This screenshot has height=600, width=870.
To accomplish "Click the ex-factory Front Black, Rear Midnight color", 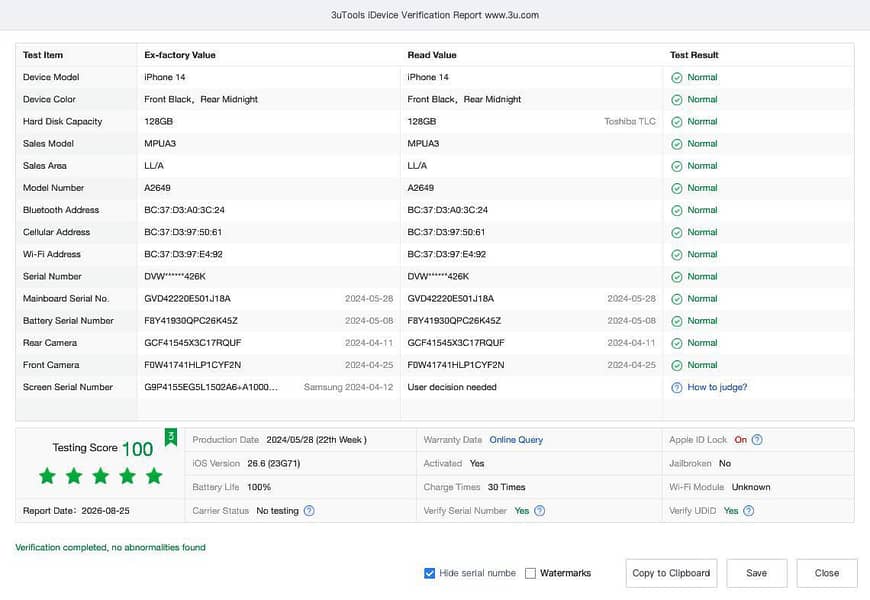I will (201, 99).
